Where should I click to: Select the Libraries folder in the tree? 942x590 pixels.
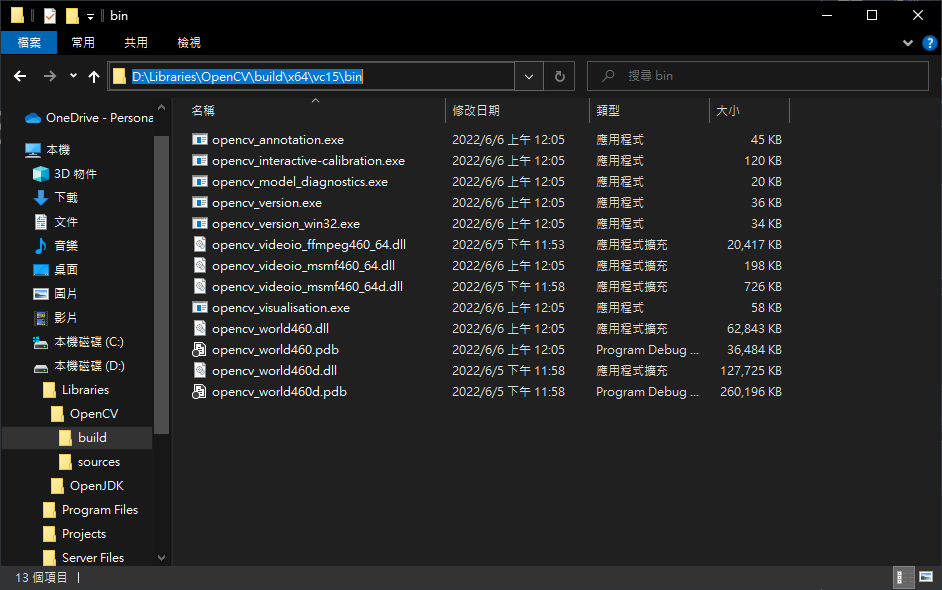click(x=76, y=390)
